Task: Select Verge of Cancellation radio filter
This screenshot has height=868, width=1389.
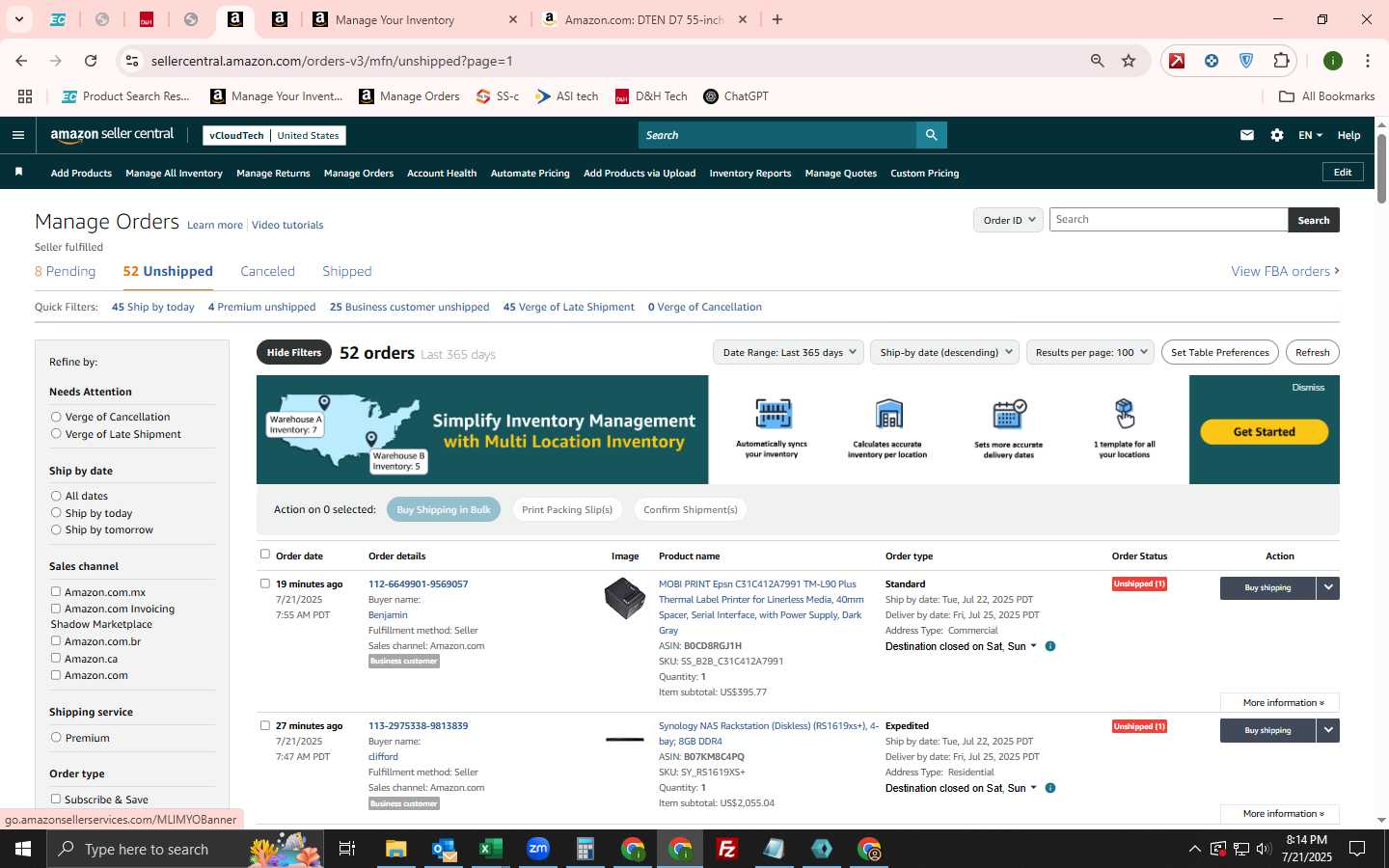Action: (x=56, y=417)
